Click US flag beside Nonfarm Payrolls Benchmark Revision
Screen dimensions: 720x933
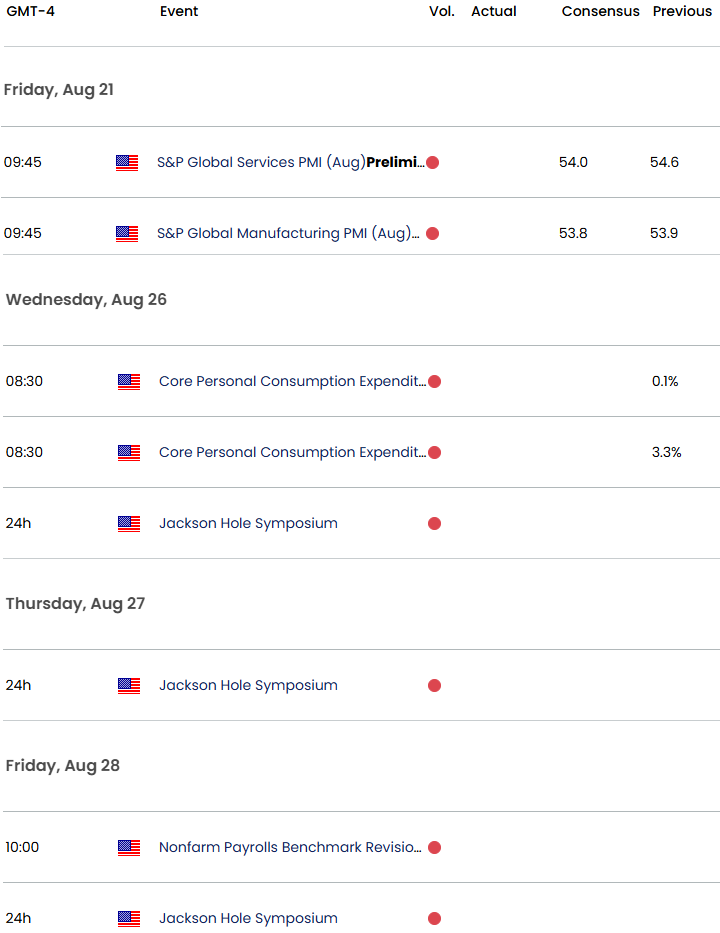point(129,847)
